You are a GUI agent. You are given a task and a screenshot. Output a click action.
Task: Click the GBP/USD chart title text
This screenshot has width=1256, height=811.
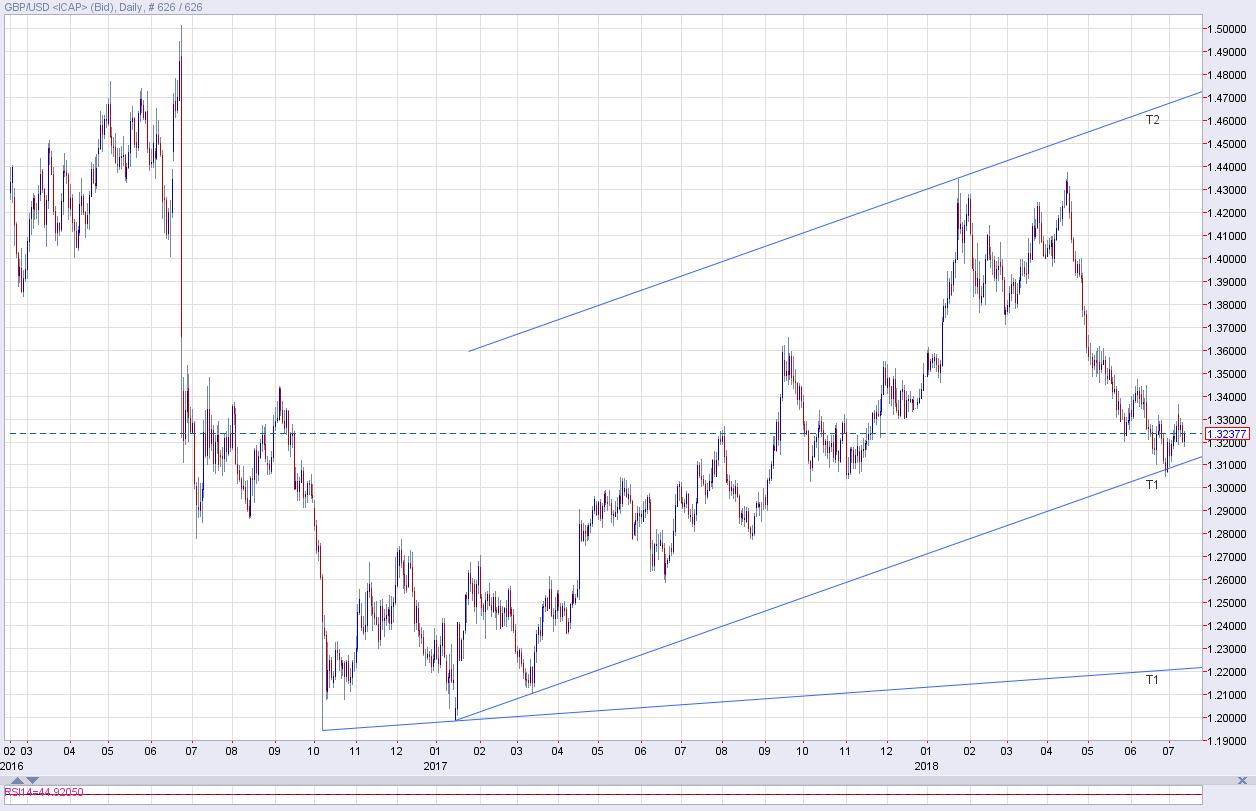pos(103,7)
